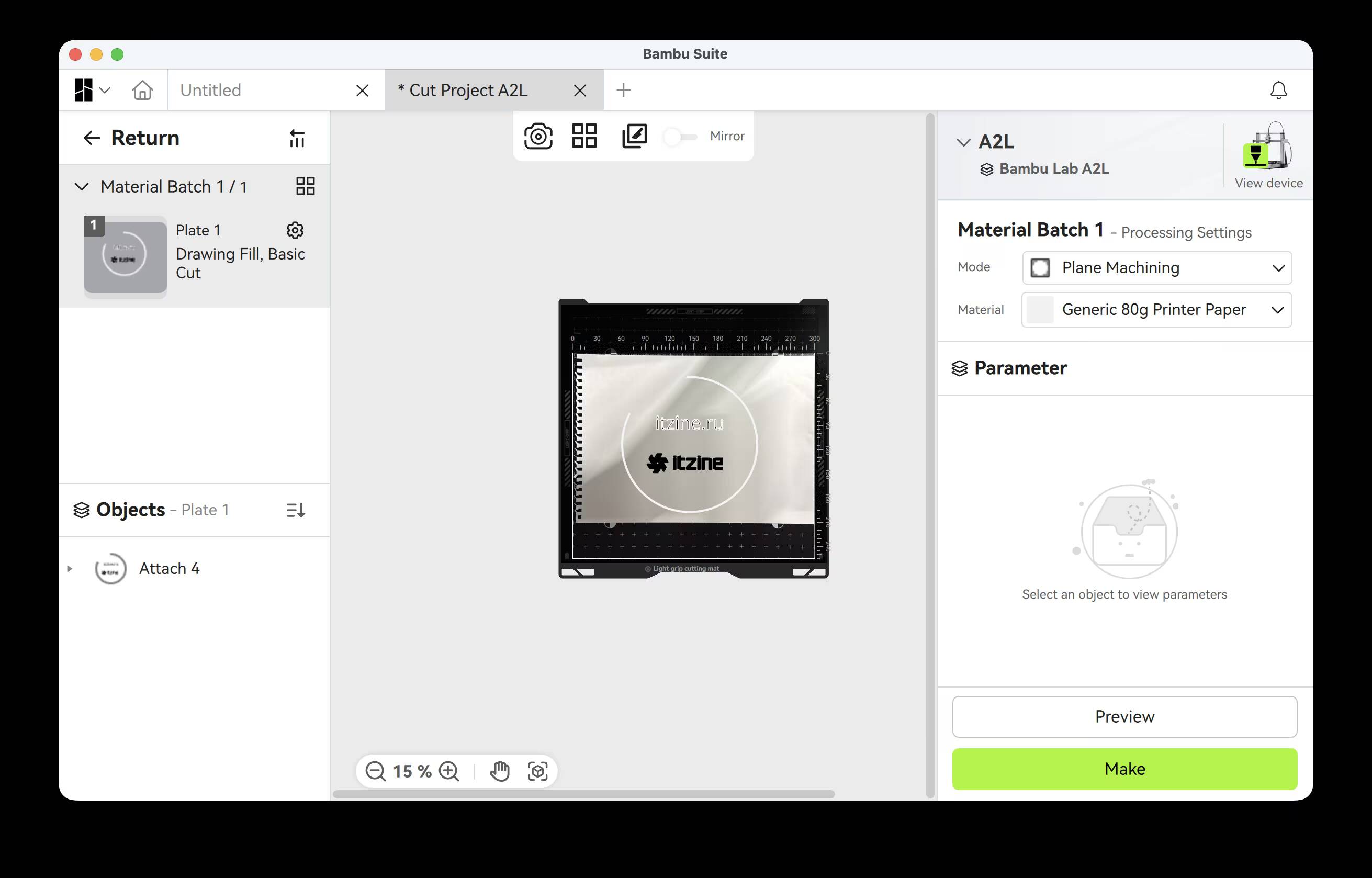This screenshot has width=1372, height=878.
Task: Click the 15 % zoom level value
Action: (x=412, y=771)
